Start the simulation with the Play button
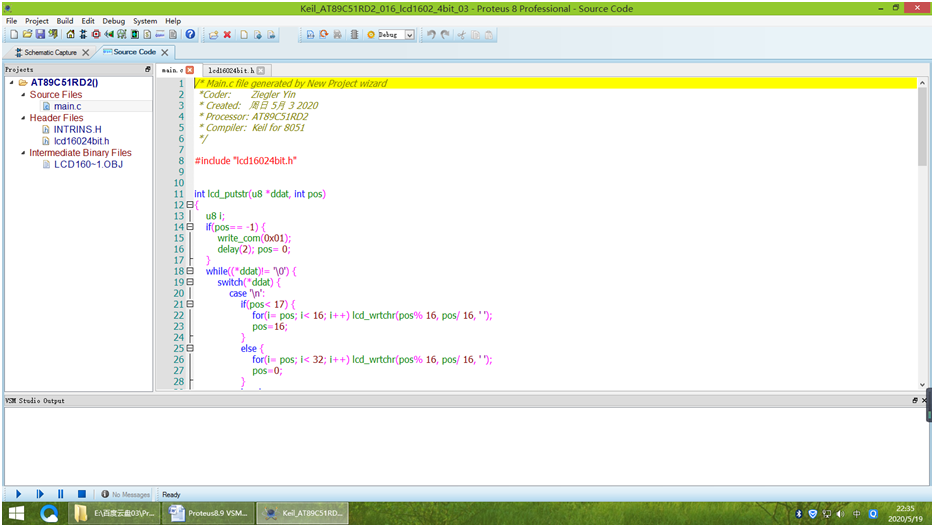Viewport: 934px width, 527px height. [18, 494]
